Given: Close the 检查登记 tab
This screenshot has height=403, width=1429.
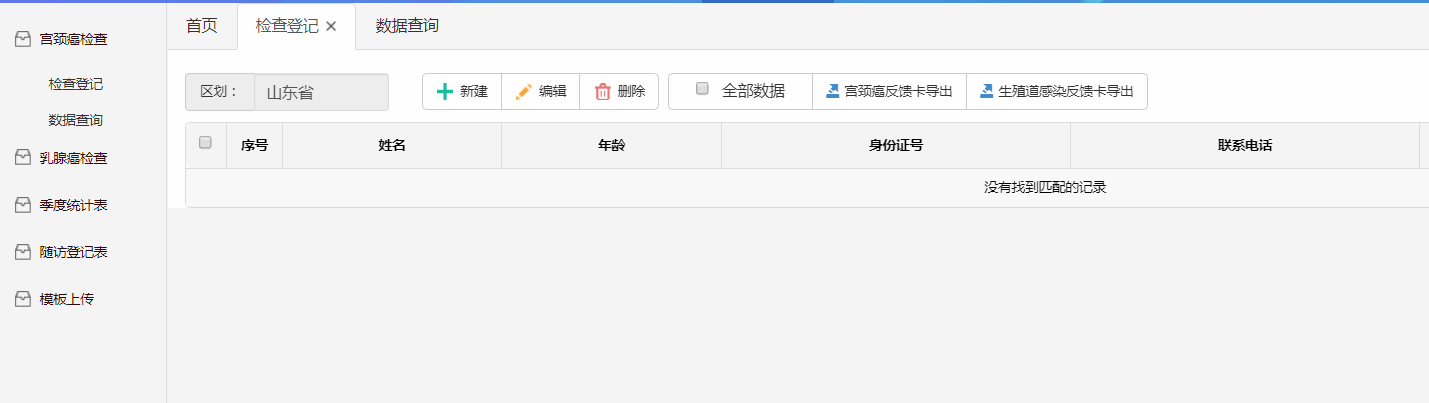Looking at the screenshot, I should coord(331,27).
